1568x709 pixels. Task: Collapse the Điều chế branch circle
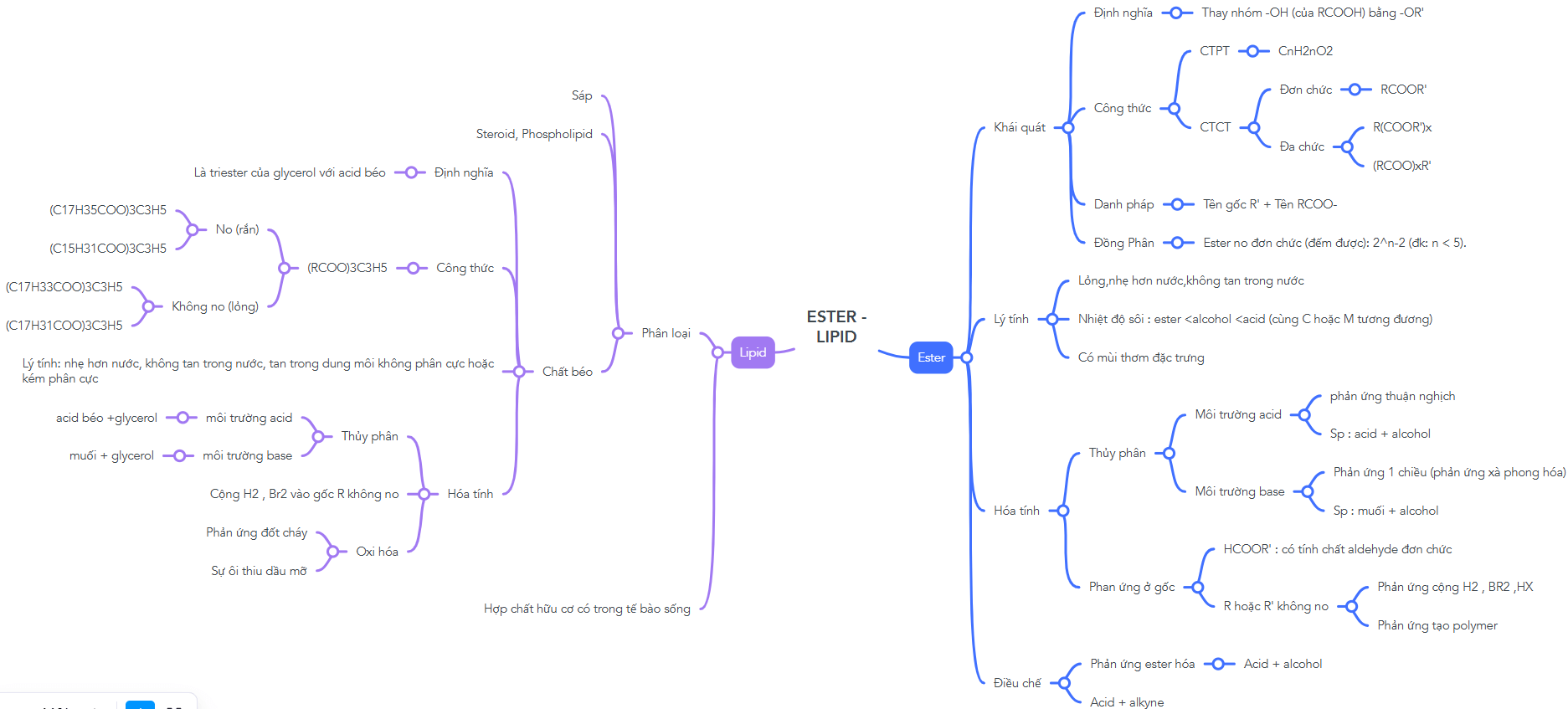pos(1065,683)
